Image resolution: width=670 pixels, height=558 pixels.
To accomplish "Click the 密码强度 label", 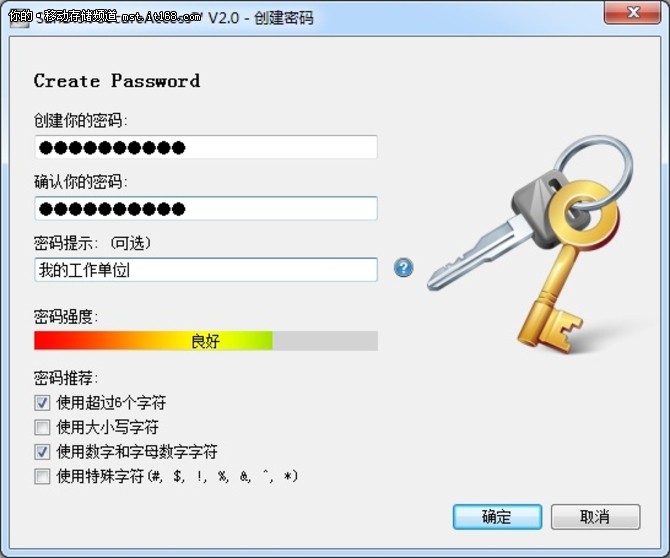I will click(x=66, y=317).
